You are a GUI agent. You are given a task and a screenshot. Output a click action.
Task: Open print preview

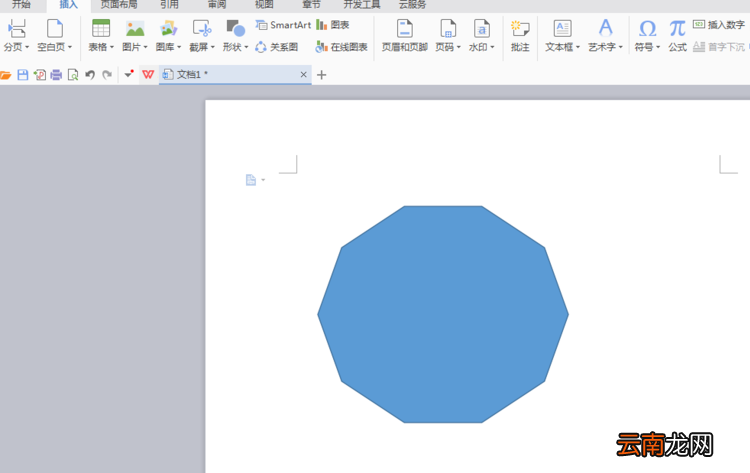[73, 75]
